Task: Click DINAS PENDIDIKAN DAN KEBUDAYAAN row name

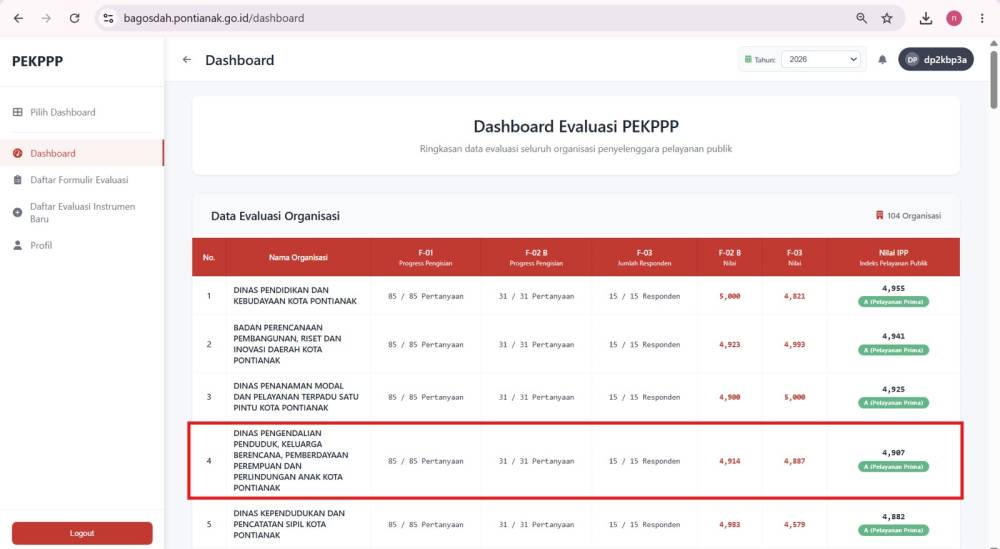Action: tap(295, 296)
